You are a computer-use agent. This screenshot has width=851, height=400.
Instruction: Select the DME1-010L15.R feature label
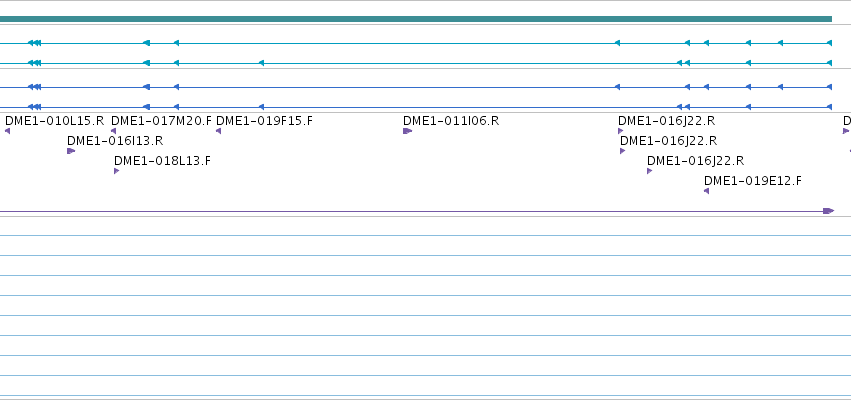(x=54, y=120)
